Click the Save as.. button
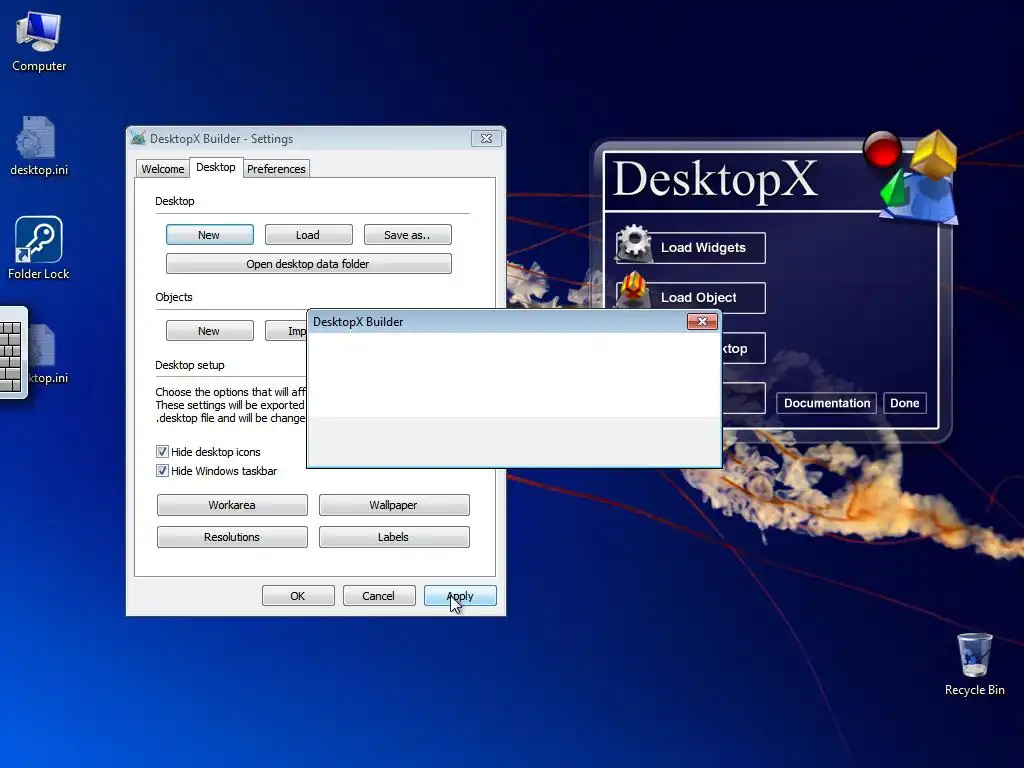 click(408, 234)
